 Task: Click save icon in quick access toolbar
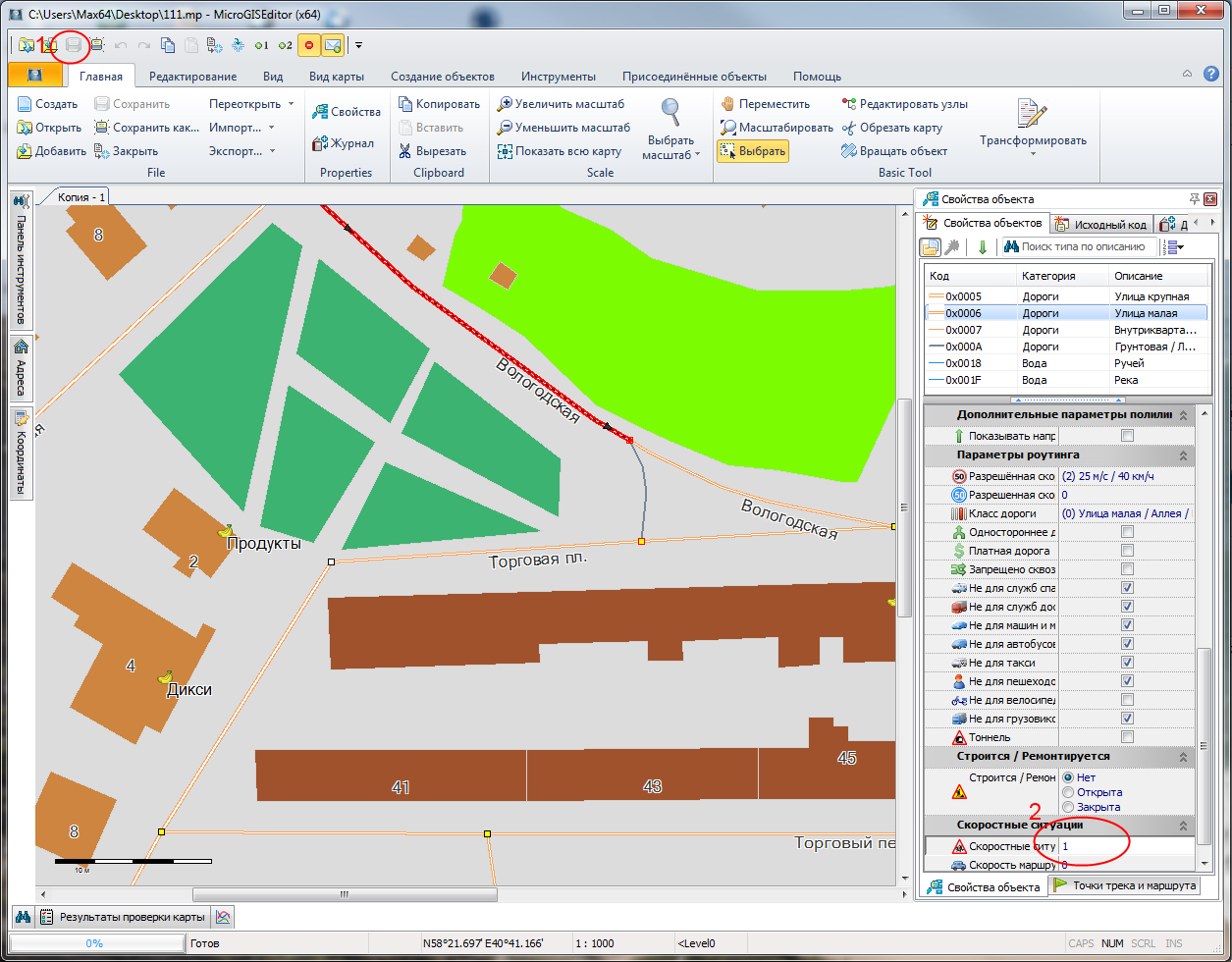74,45
